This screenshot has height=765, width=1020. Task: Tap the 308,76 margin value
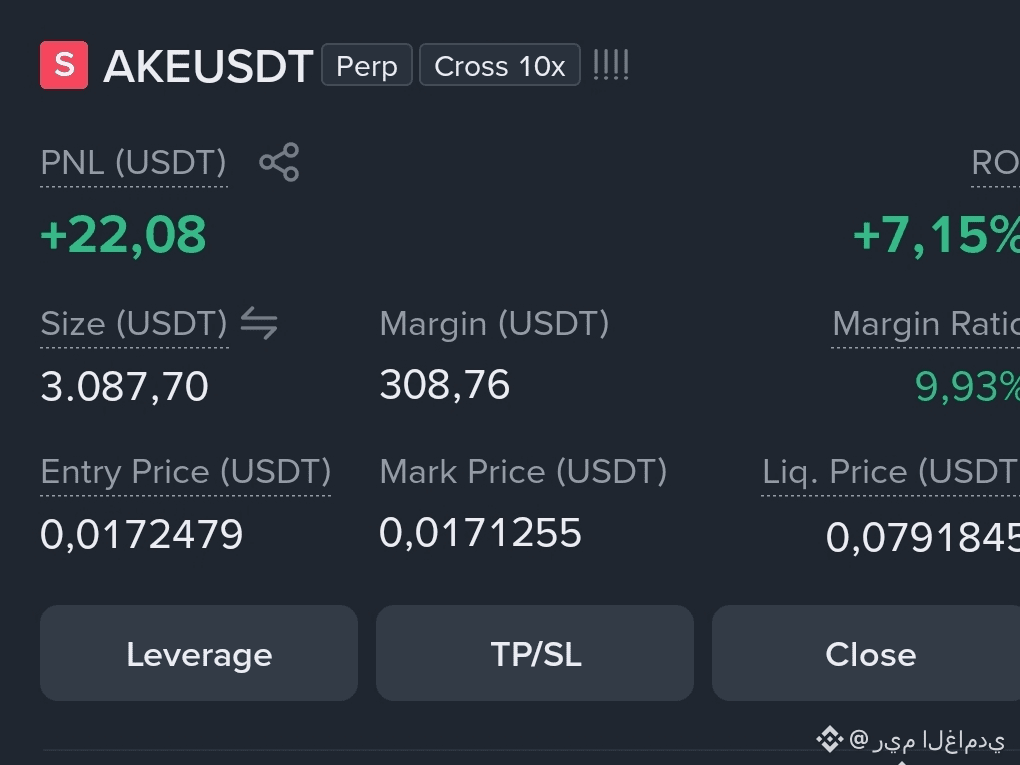(444, 384)
